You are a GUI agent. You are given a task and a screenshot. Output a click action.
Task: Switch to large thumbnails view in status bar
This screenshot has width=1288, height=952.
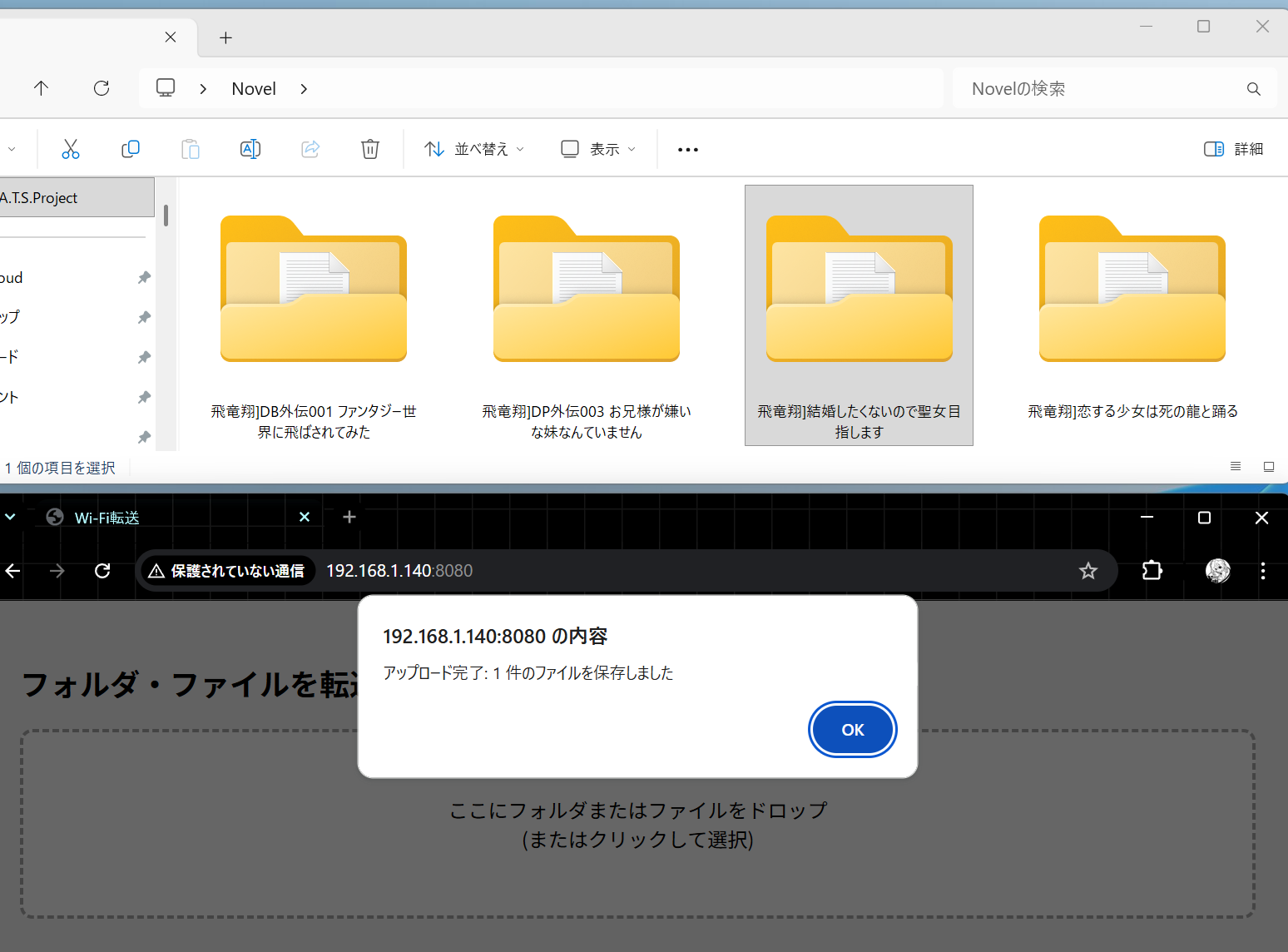1269,467
